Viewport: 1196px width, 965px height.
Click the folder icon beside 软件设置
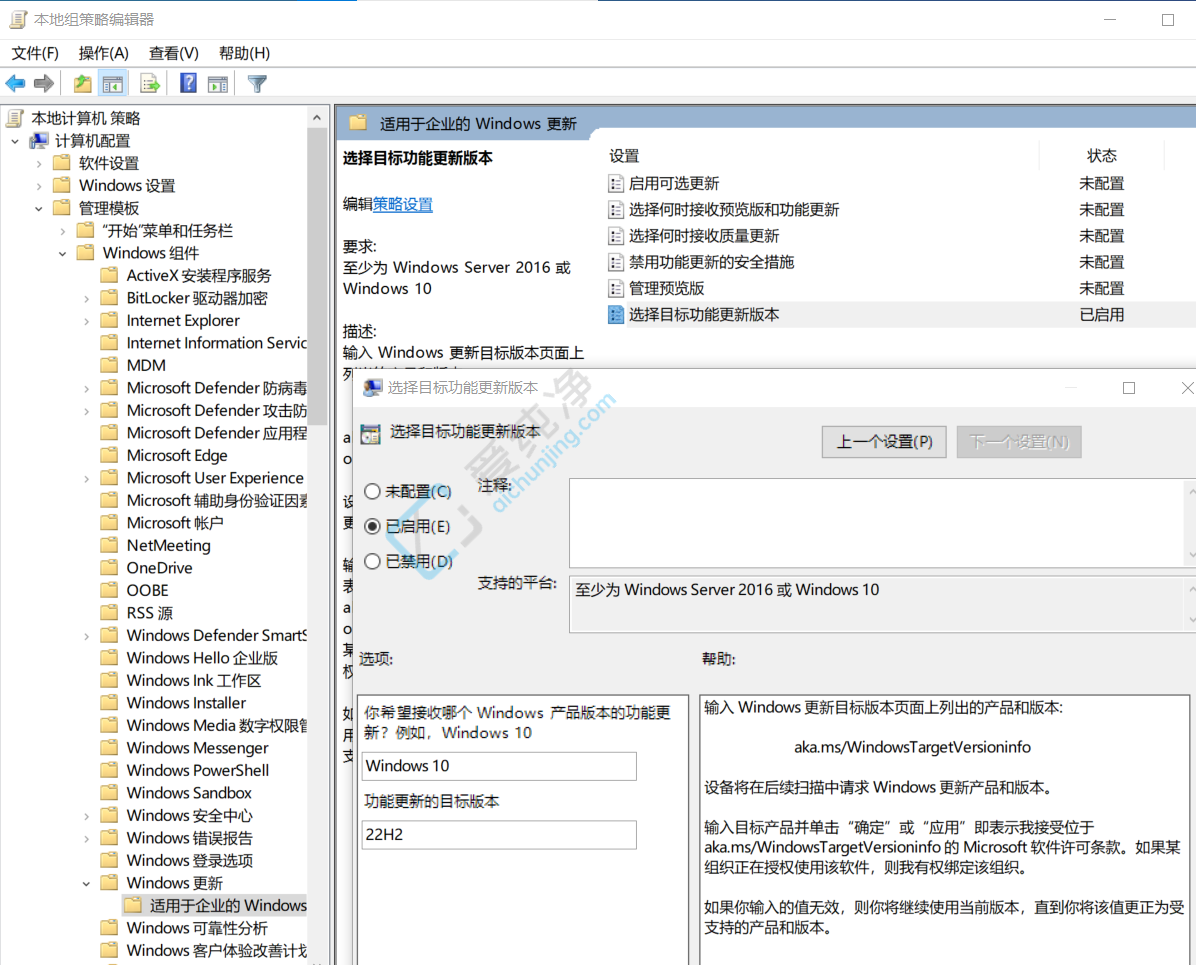pos(63,163)
